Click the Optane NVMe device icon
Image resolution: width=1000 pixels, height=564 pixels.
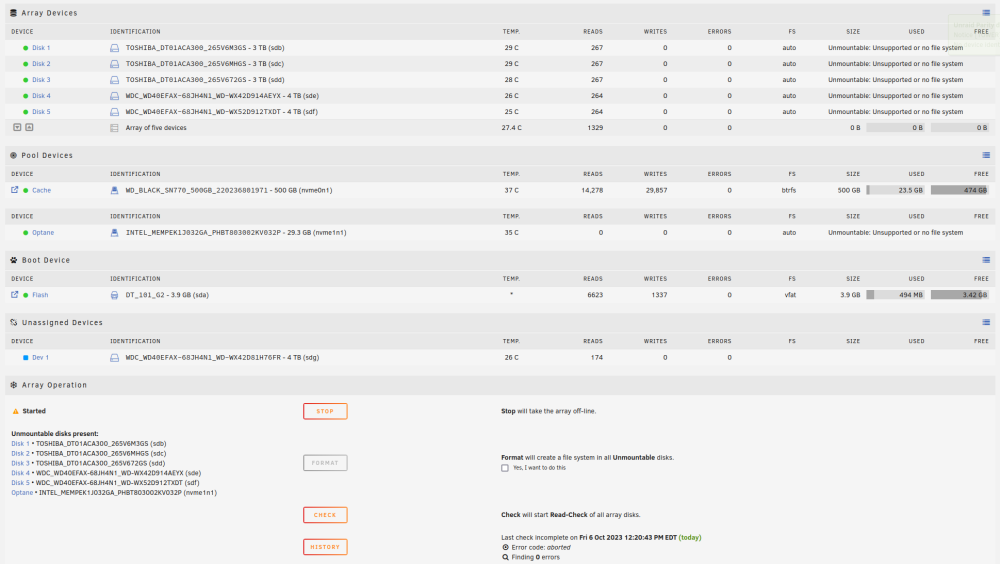(114, 233)
